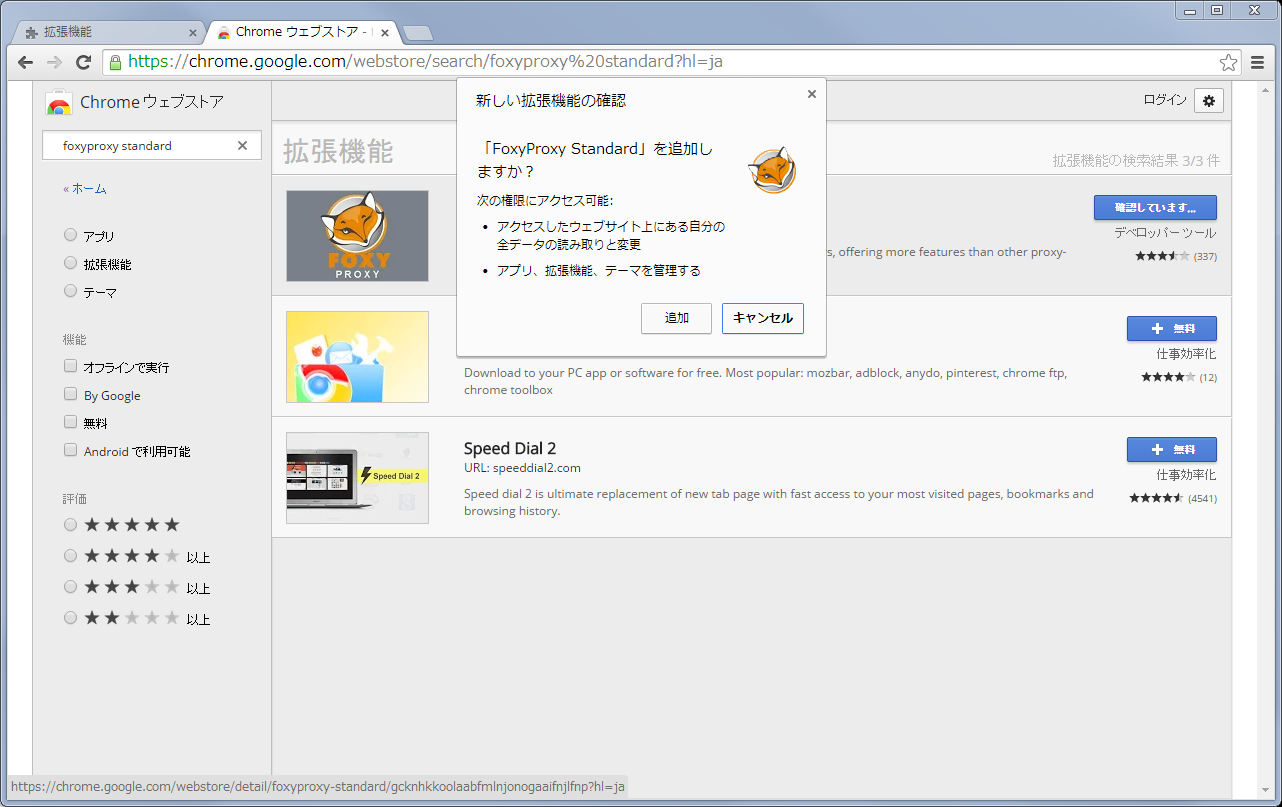
Task: Clear the foxyproxy standard search text
Action: click(242, 145)
